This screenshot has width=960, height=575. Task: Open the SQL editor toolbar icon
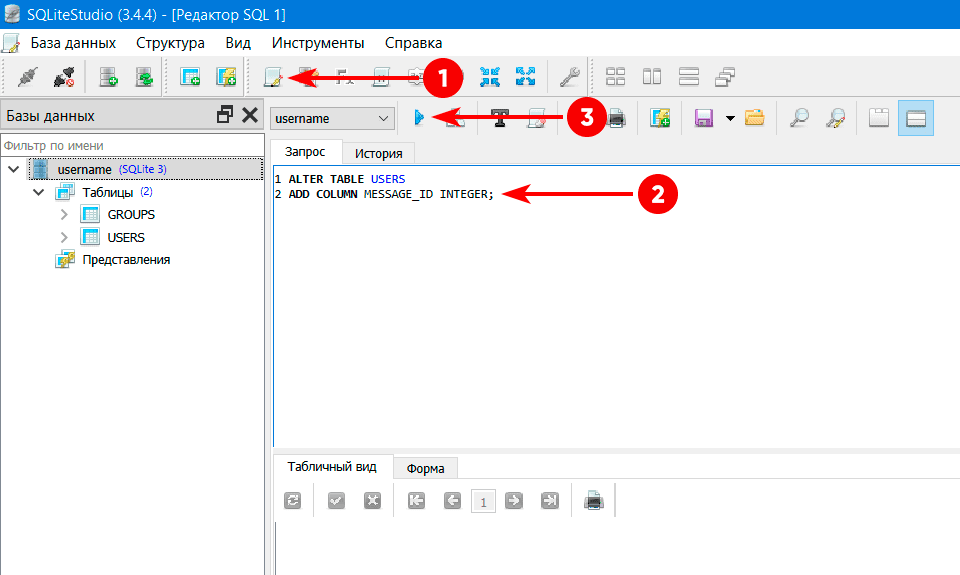[272, 77]
